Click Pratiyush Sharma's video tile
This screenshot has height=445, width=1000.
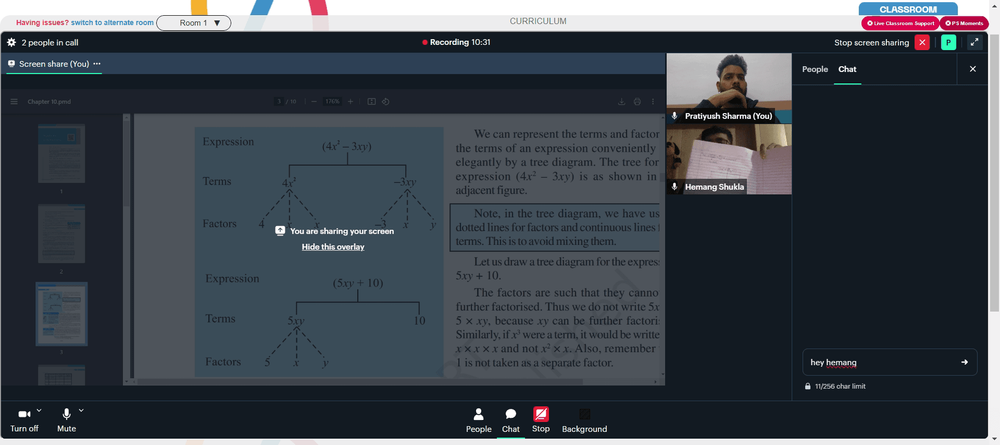[x=729, y=88]
